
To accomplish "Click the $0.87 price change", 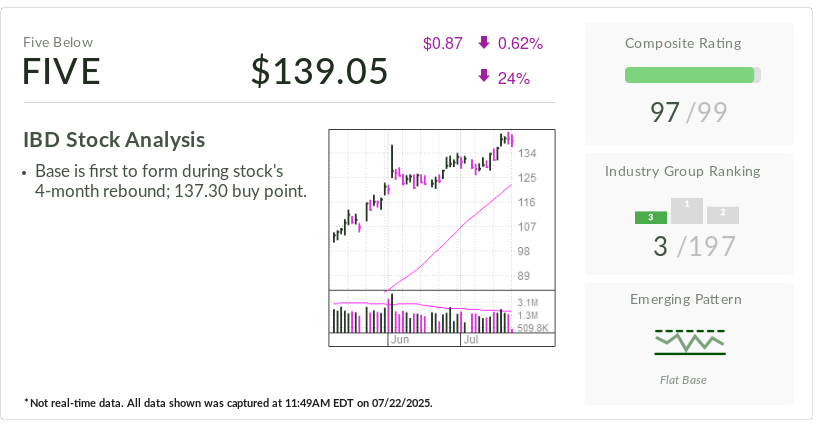I will point(443,43).
